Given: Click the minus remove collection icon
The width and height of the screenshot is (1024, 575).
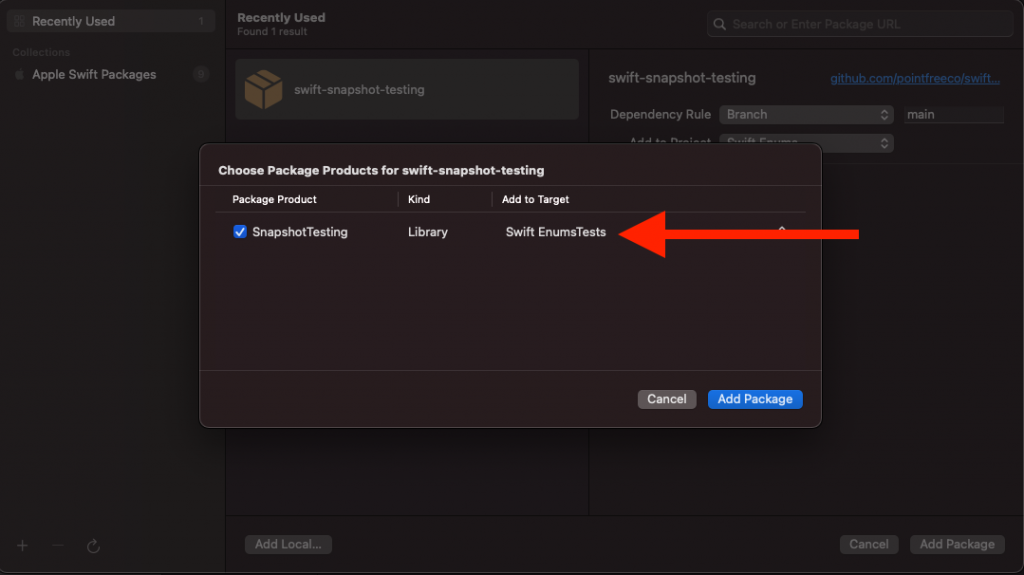Looking at the screenshot, I should click(x=58, y=546).
